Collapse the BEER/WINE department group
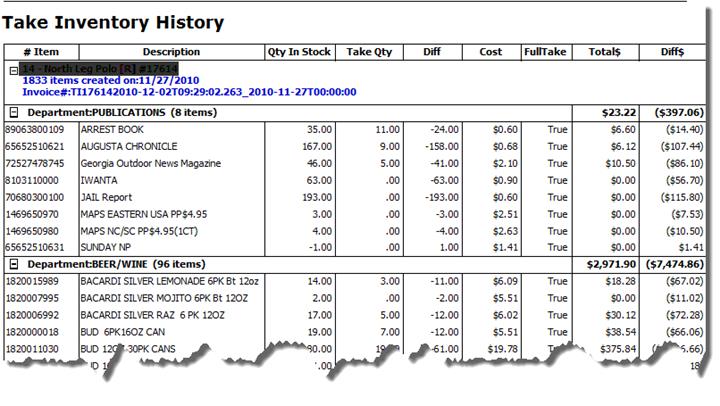Viewport: 720px width, 406px height. click(12, 263)
